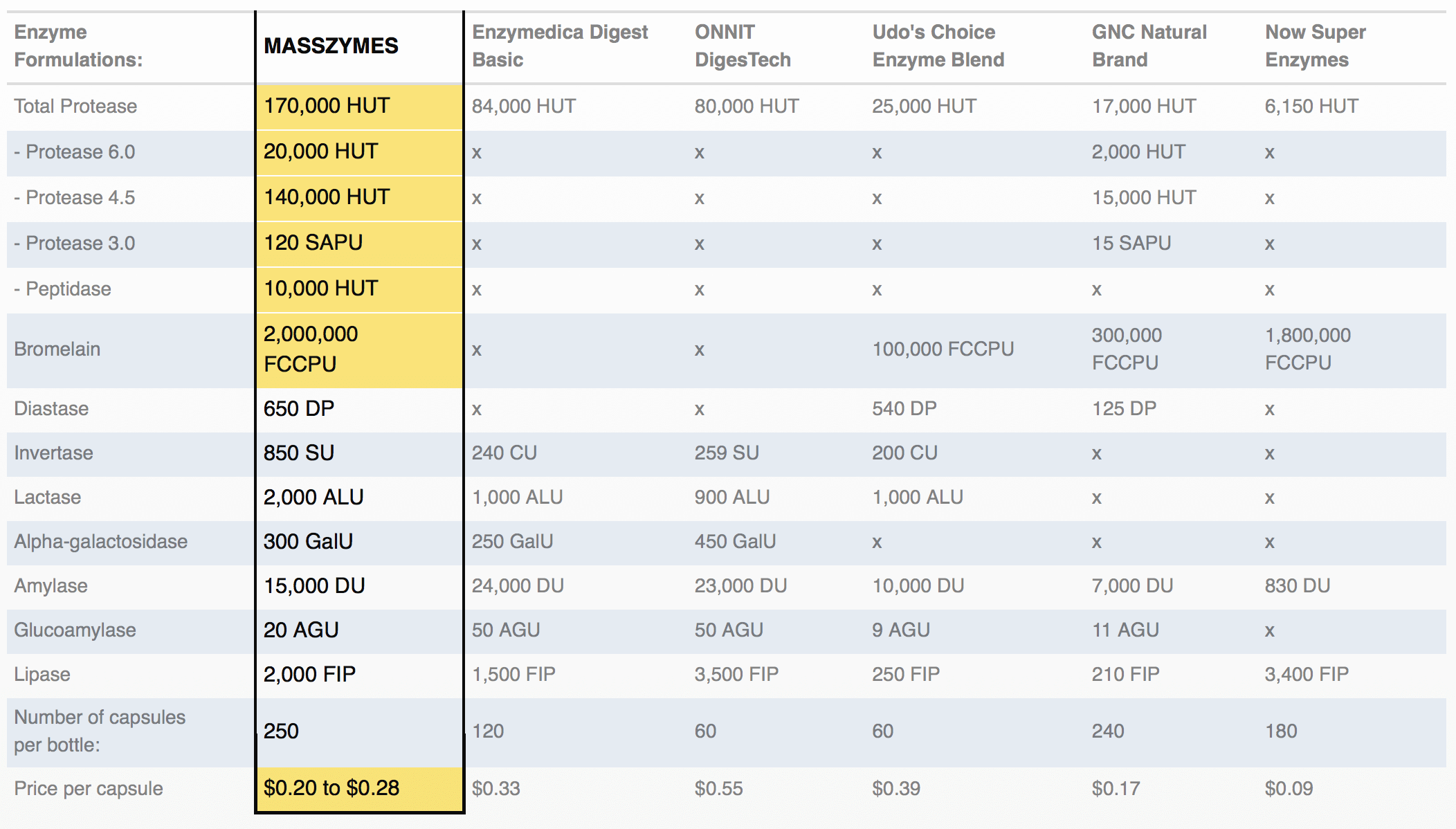Click the Enzymedica Digest Basic header
The height and width of the screenshot is (829, 1456).
click(559, 46)
